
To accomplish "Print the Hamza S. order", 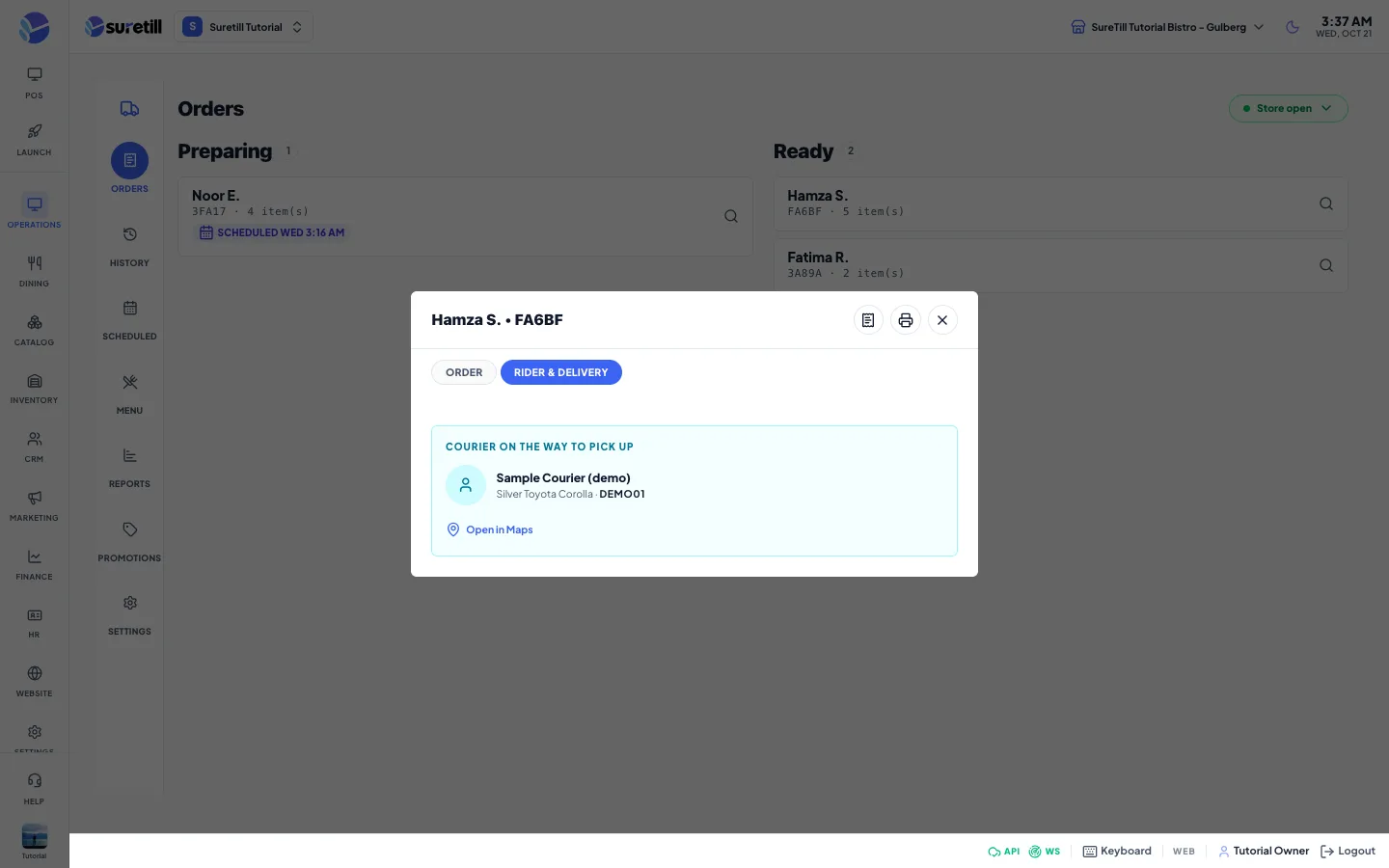I will point(906,320).
